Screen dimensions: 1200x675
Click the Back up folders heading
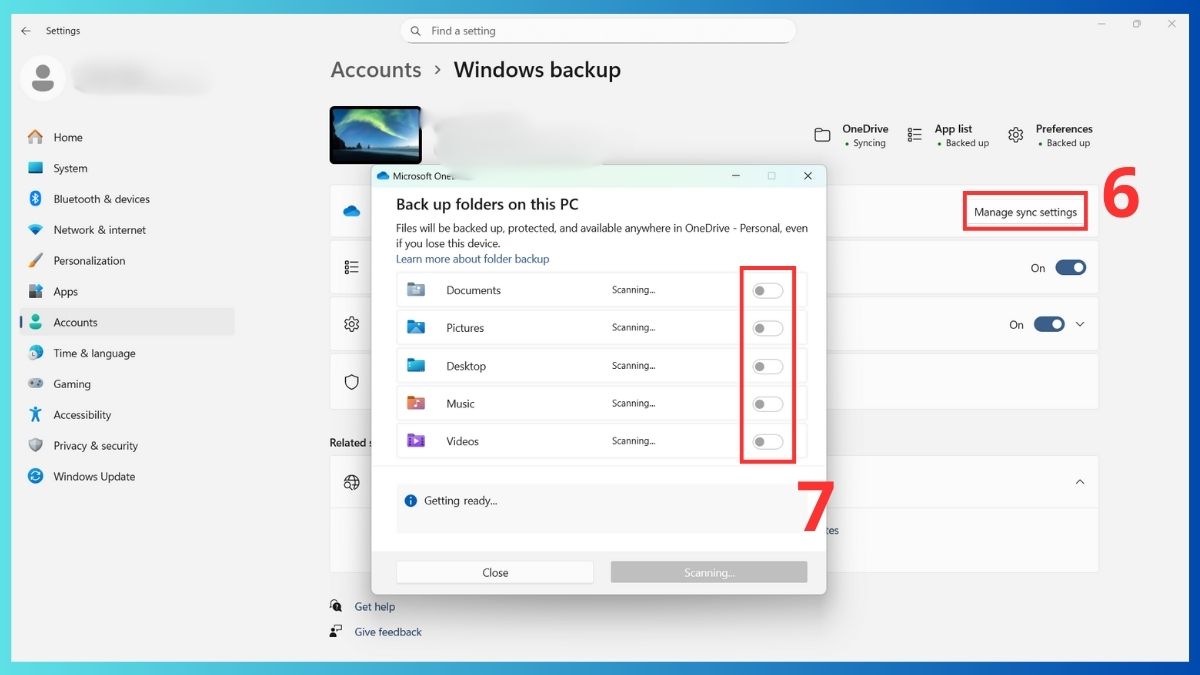(487, 204)
